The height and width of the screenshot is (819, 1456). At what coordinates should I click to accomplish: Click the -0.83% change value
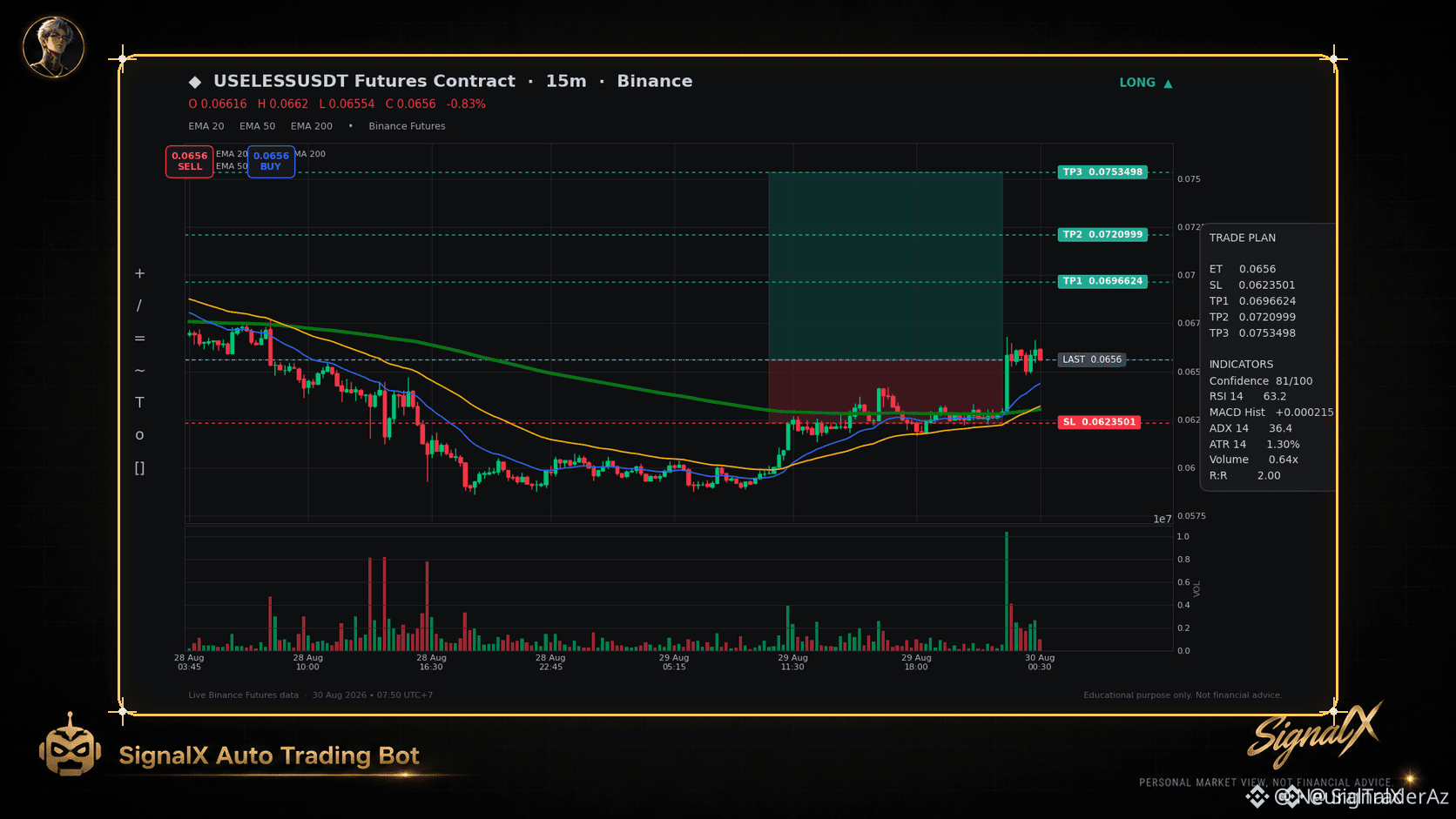click(466, 104)
